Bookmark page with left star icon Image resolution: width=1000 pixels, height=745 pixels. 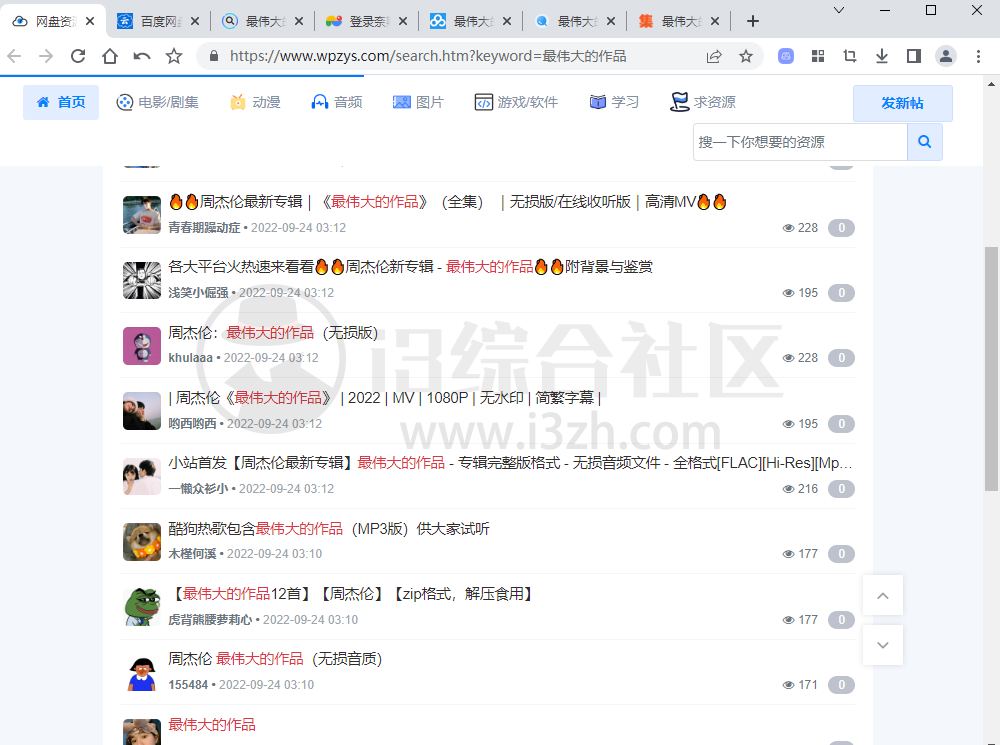[x=173, y=56]
